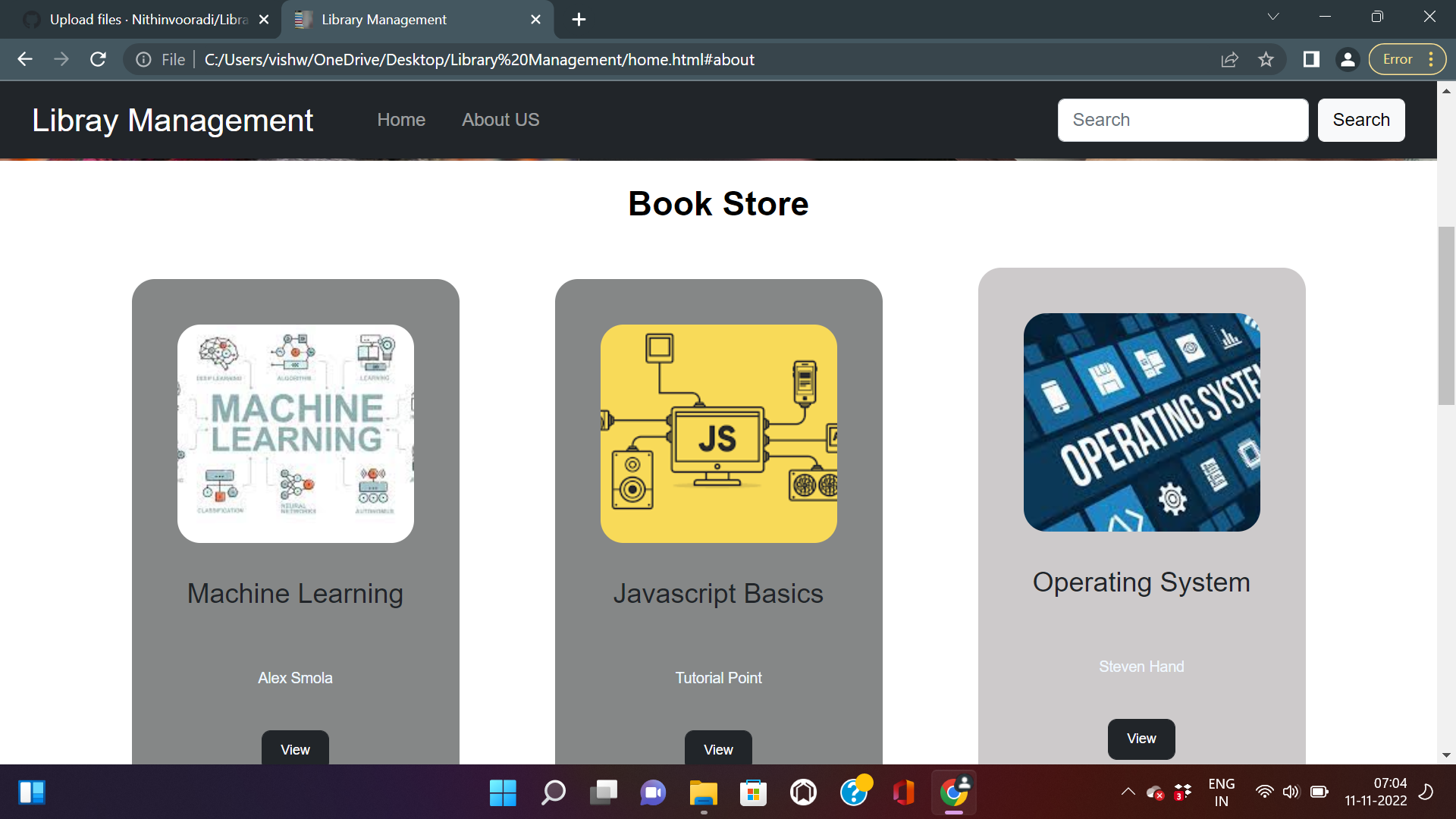
Task: Focus the Search input field
Action: (x=1183, y=120)
